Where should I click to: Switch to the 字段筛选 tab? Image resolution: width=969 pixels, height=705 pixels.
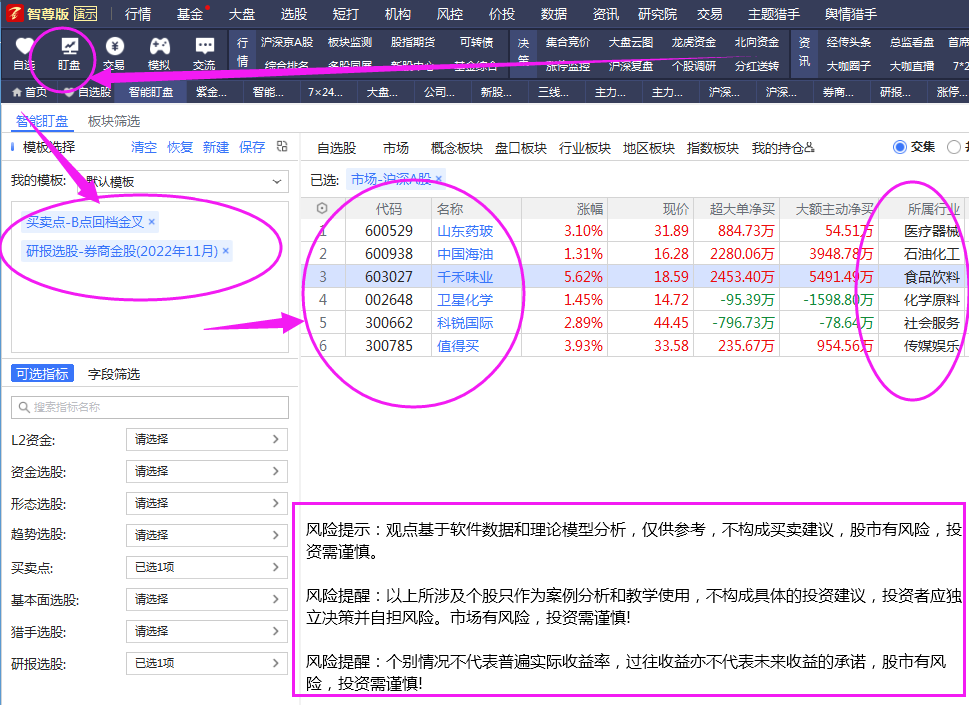(114, 374)
